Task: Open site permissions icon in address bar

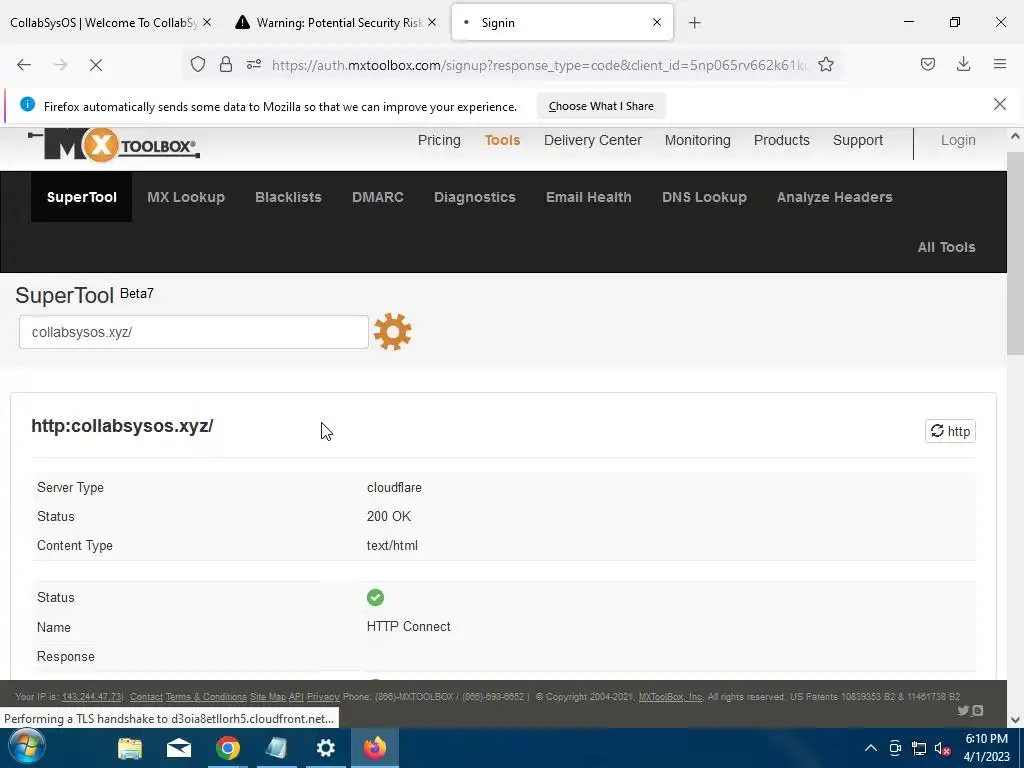Action: (x=254, y=64)
